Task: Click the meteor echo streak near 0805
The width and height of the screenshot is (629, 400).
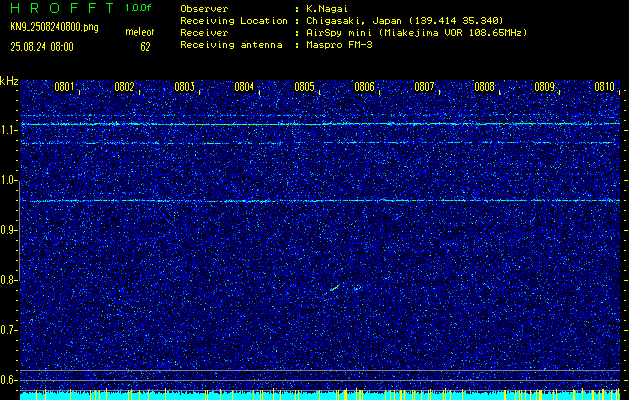Action: click(335, 287)
